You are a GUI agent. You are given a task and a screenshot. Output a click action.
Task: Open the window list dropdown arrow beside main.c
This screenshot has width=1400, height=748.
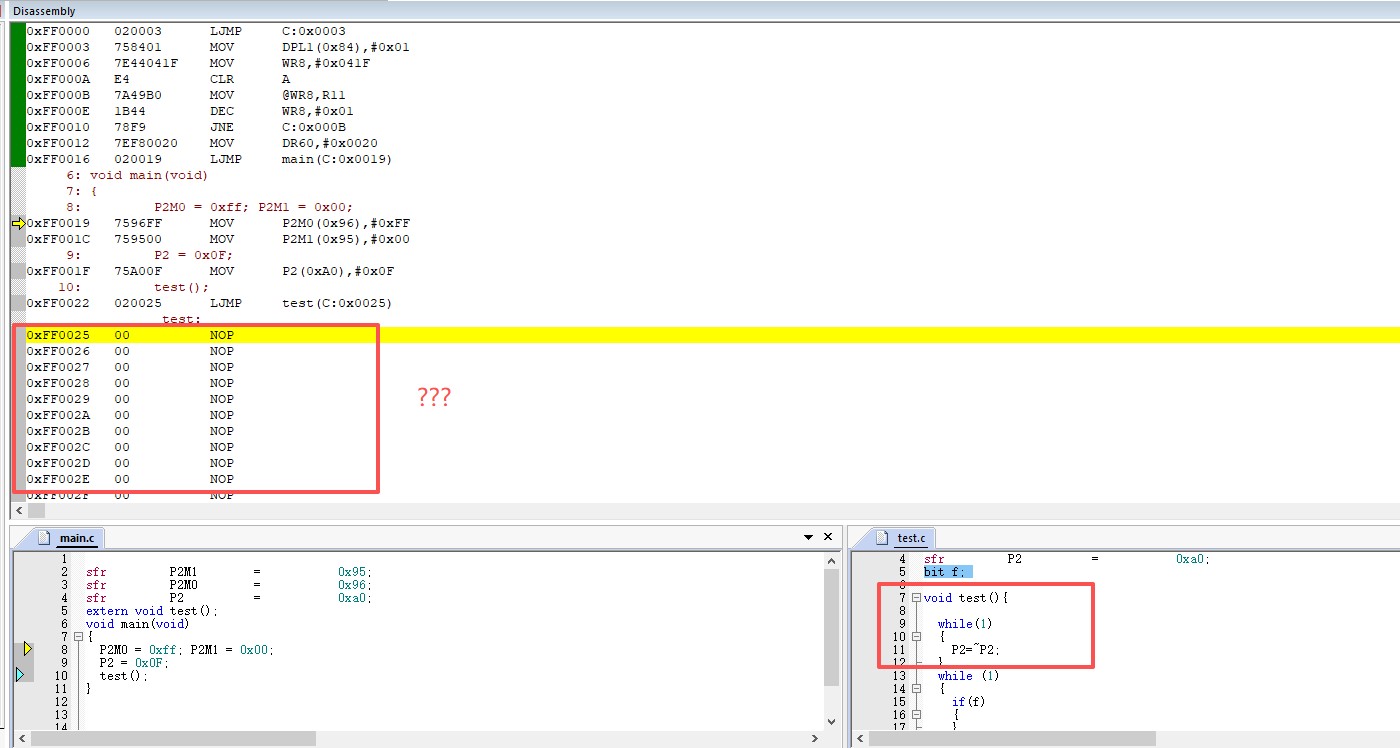click(808, 538)
